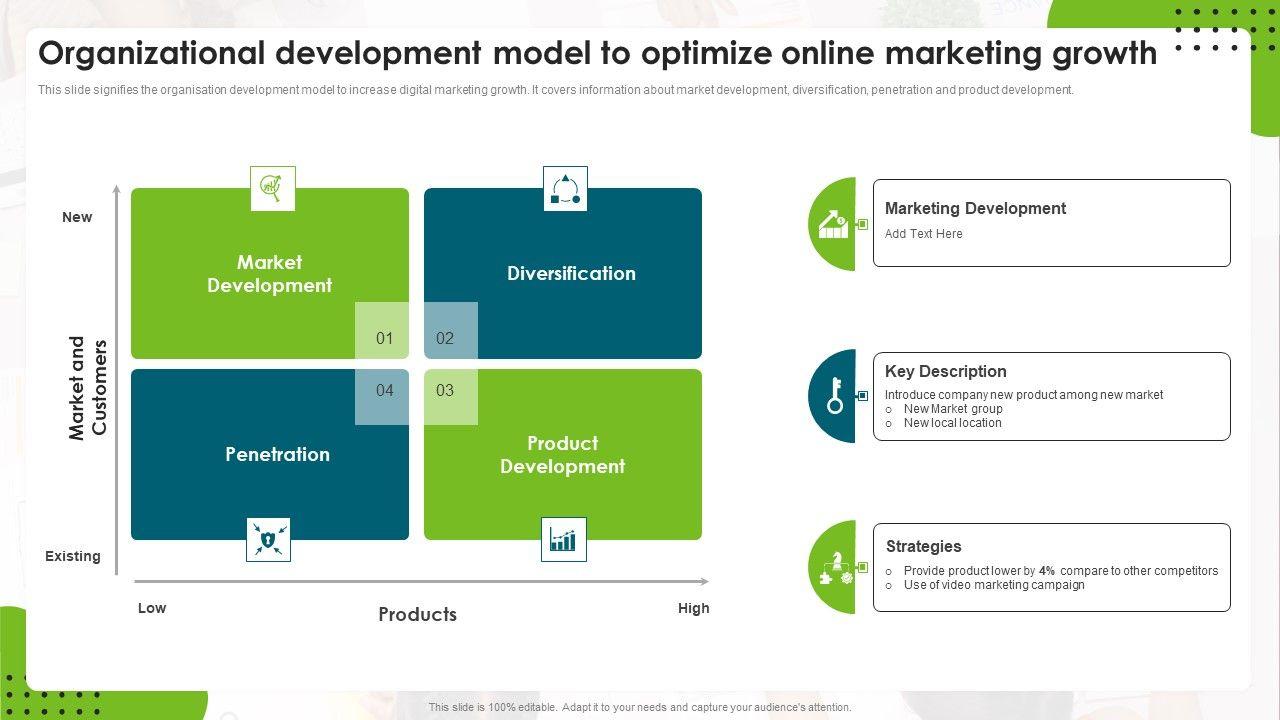
Task: Click the 01 quadrant number box
Action: [384, 339]
